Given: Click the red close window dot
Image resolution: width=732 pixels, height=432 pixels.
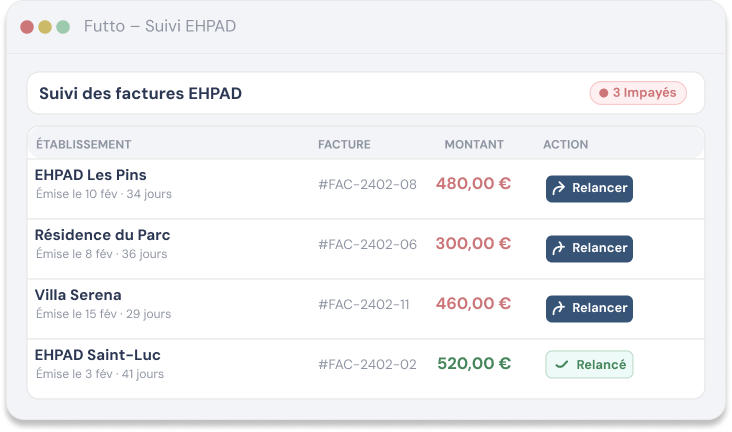Looking at the screenshot, I should pos(27,27).
